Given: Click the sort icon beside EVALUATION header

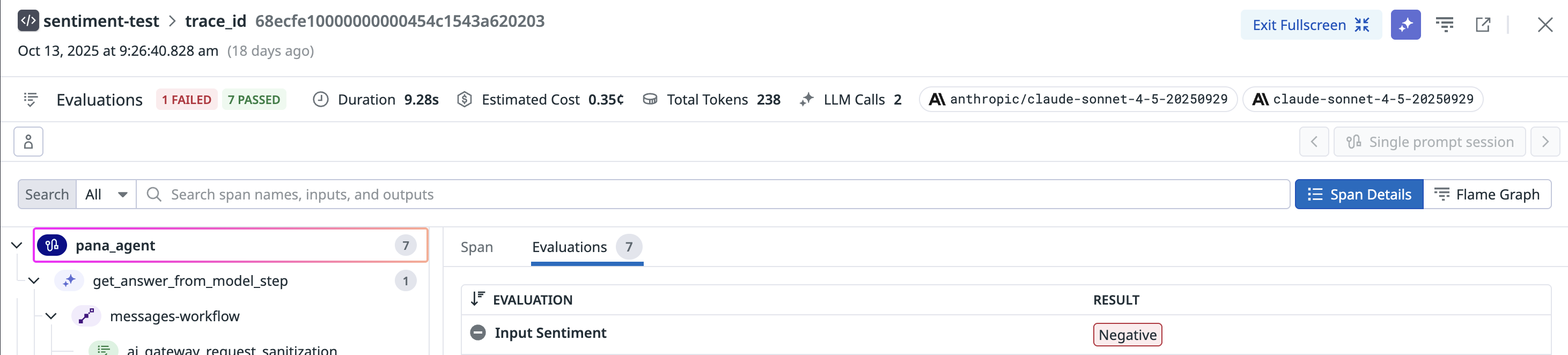Looking at the screenshot, I should click(477, 299).
